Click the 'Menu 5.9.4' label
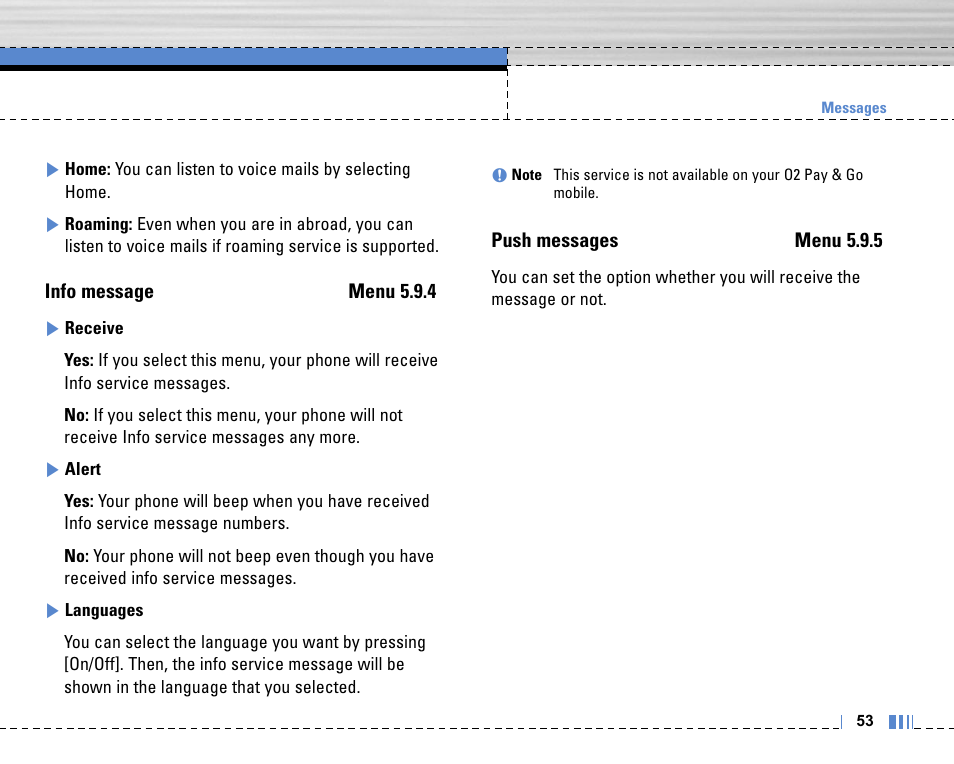Image resolution: width=954 pixels, height=764 pixels. (x=392, y=291)
